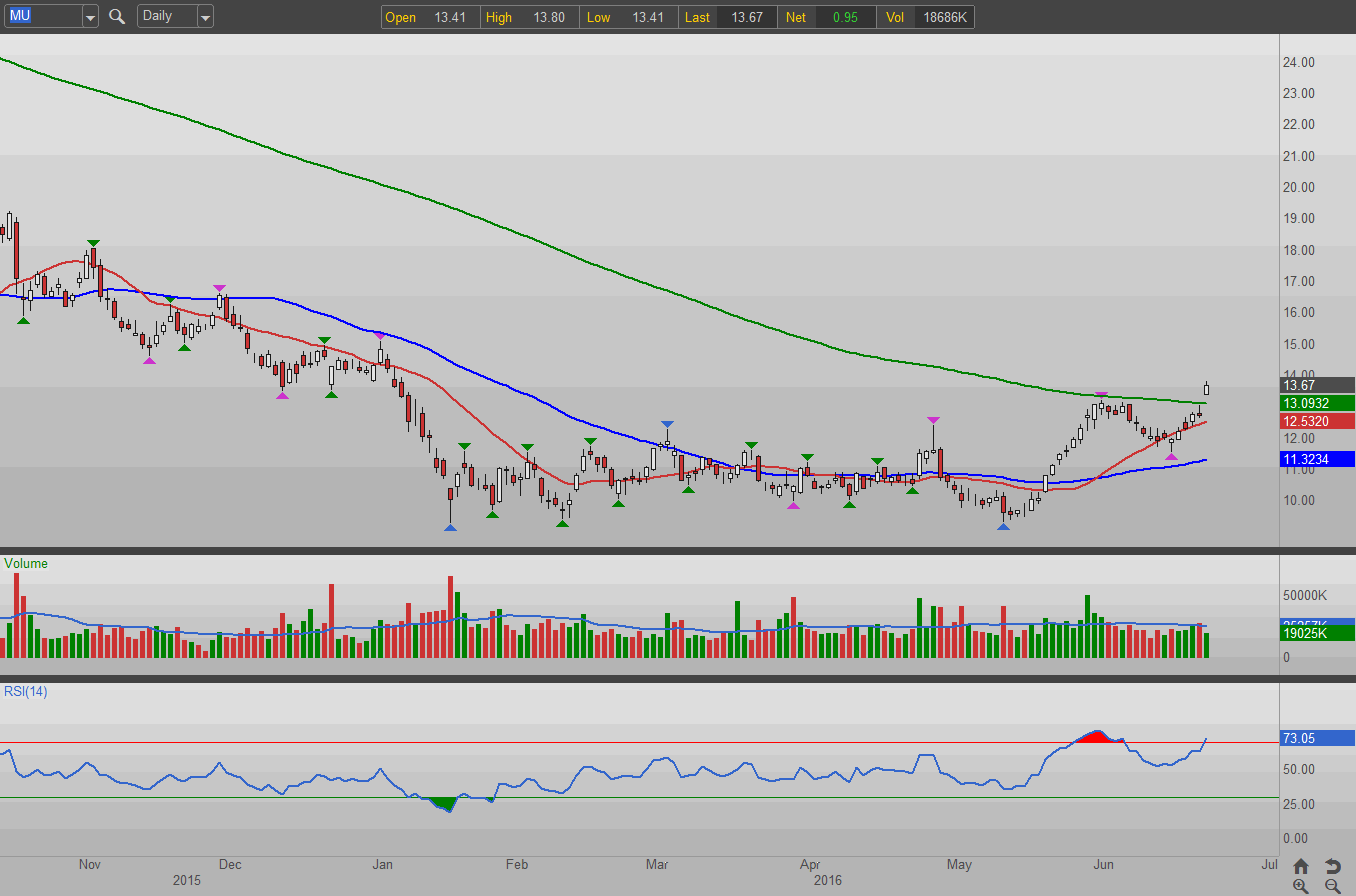The image size is (1356, 896).
Task: Click the undo arrow icon
Action: [x=1332, y=866]
